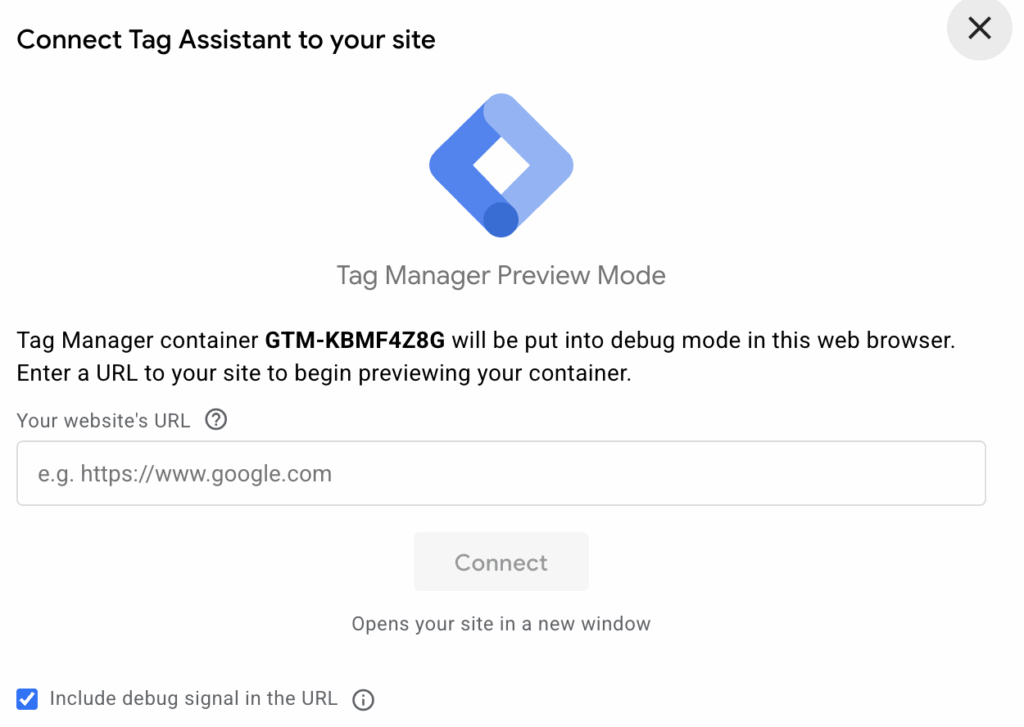Screen dimensions: 1024x727
Task: Click the https://www.google.com placeholder text
Action: point(206,474)
